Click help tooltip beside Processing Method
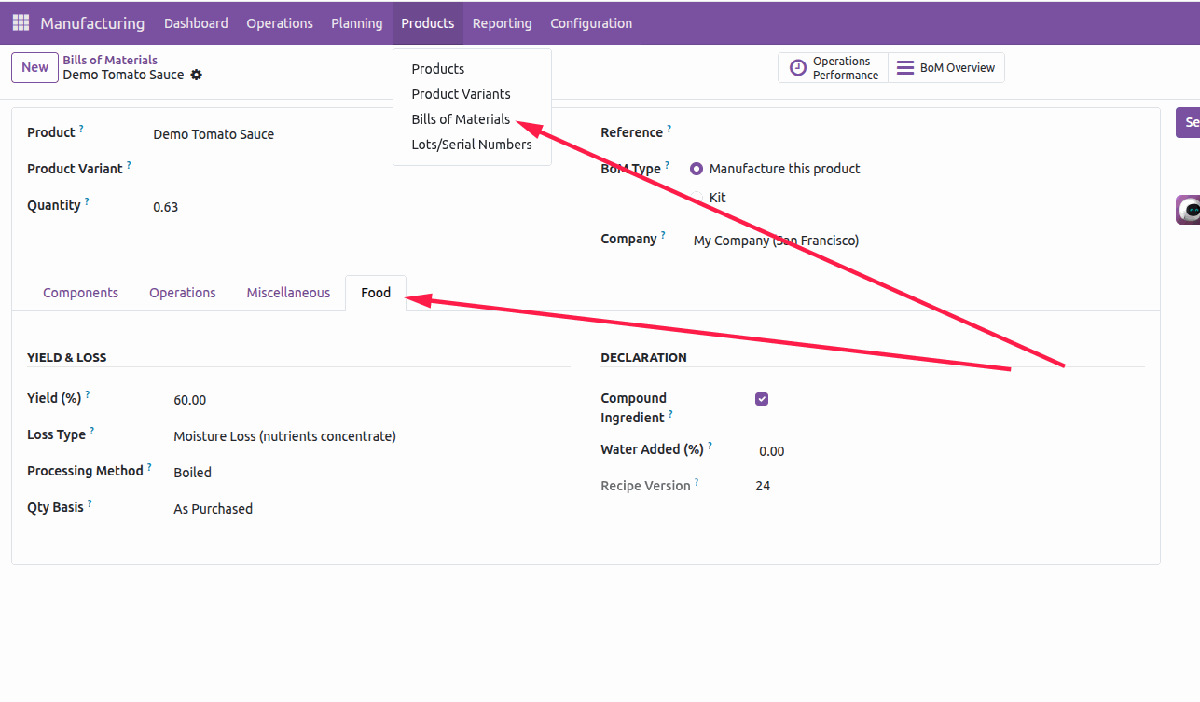1200x702 pixels. coord(150,467)
